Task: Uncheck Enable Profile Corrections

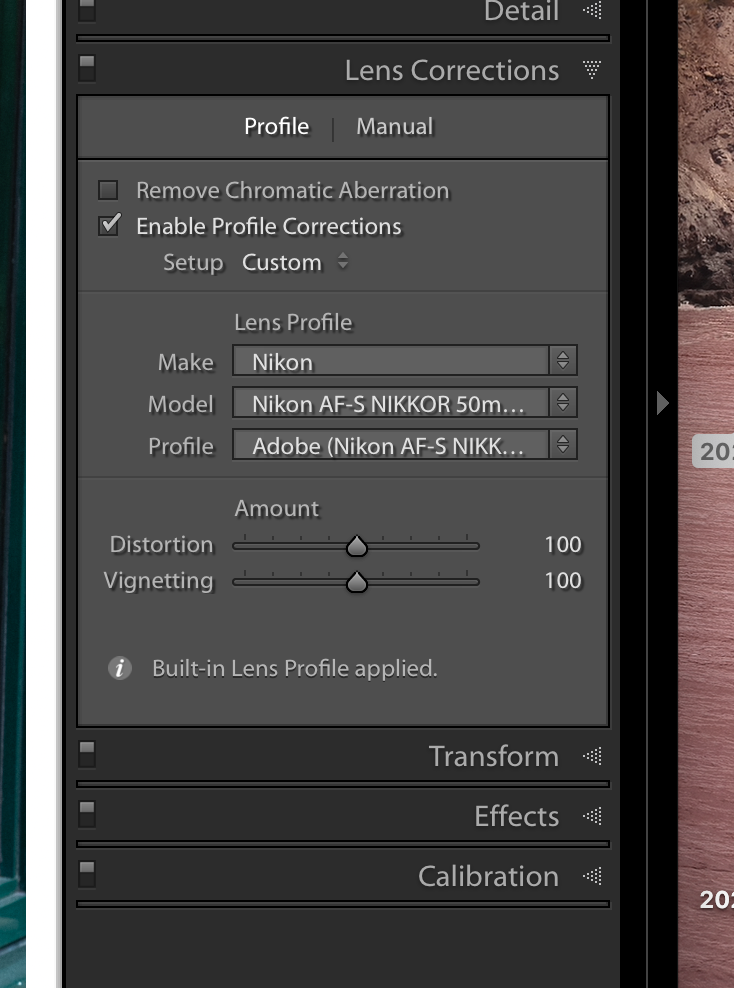Action: click(x=109, y=225)
